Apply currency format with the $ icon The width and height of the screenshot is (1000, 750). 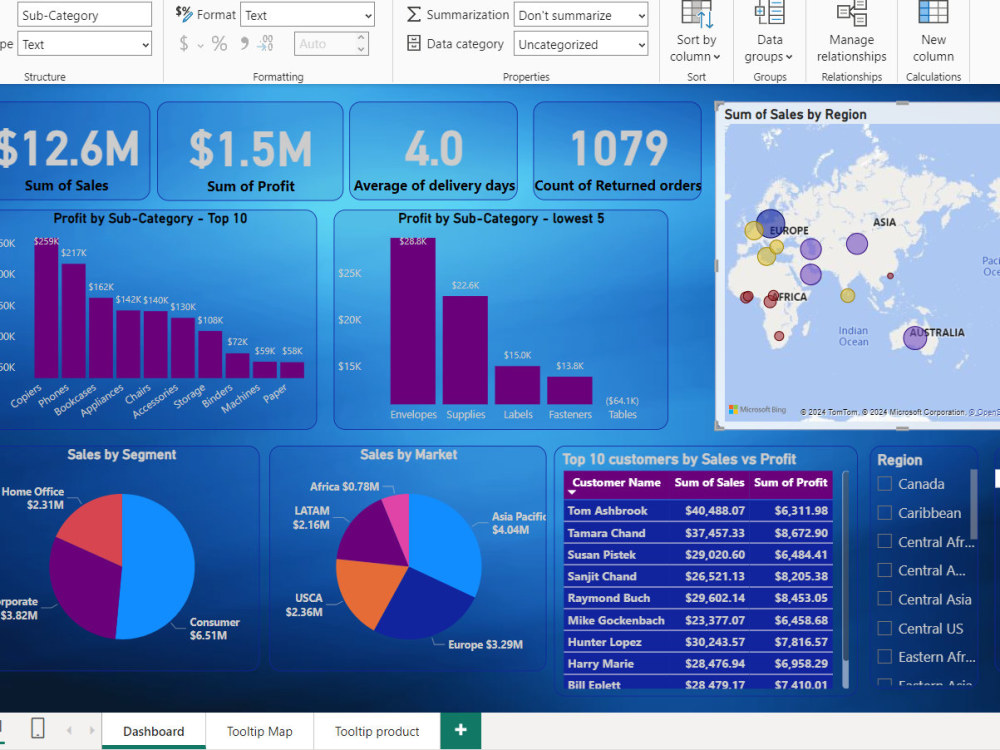click(186, 45)
